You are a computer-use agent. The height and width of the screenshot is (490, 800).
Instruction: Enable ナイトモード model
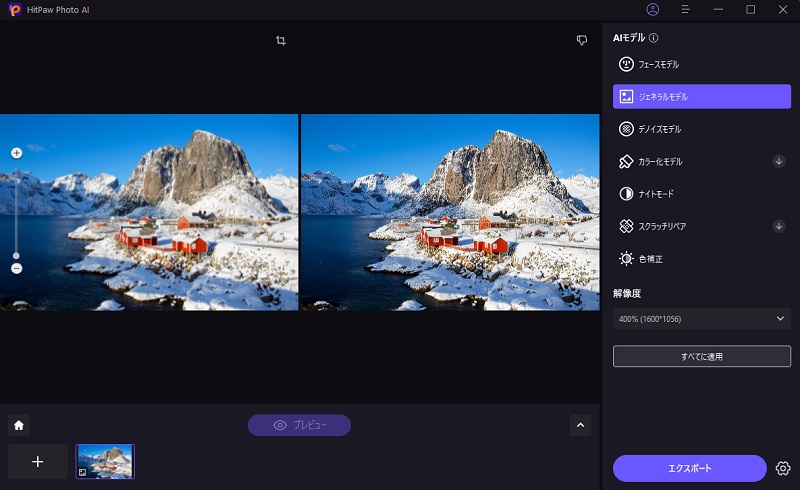point(701,193)
